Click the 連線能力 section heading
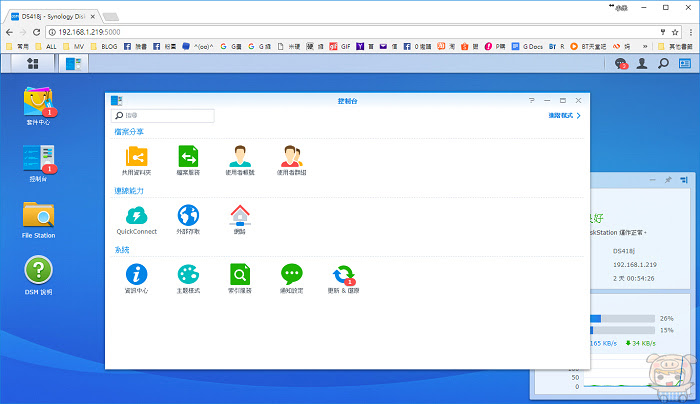This screenshot has height=404, width=700. [129, 191]
